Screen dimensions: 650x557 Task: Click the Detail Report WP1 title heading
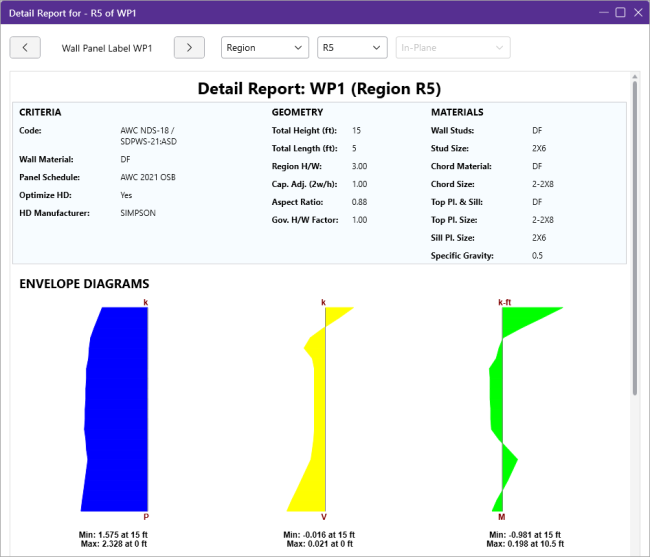coord(319,88)
